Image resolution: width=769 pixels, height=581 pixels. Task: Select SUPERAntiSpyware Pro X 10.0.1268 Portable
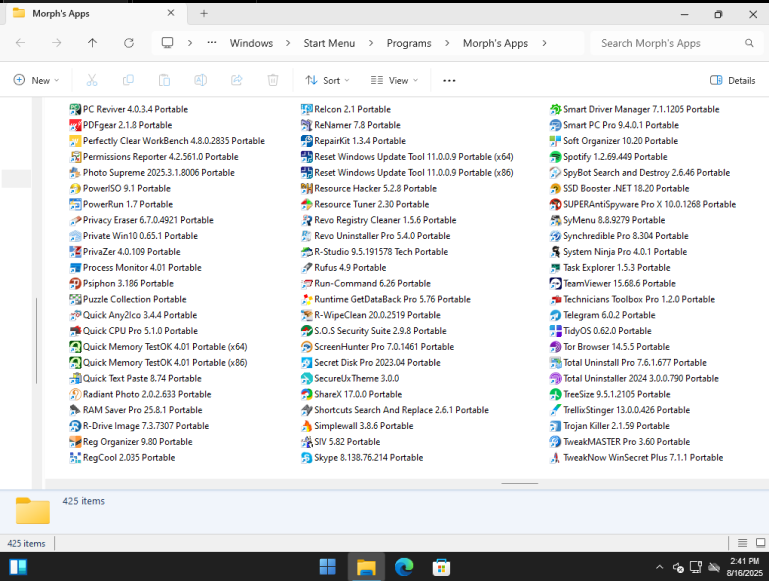tap(643, 204)
